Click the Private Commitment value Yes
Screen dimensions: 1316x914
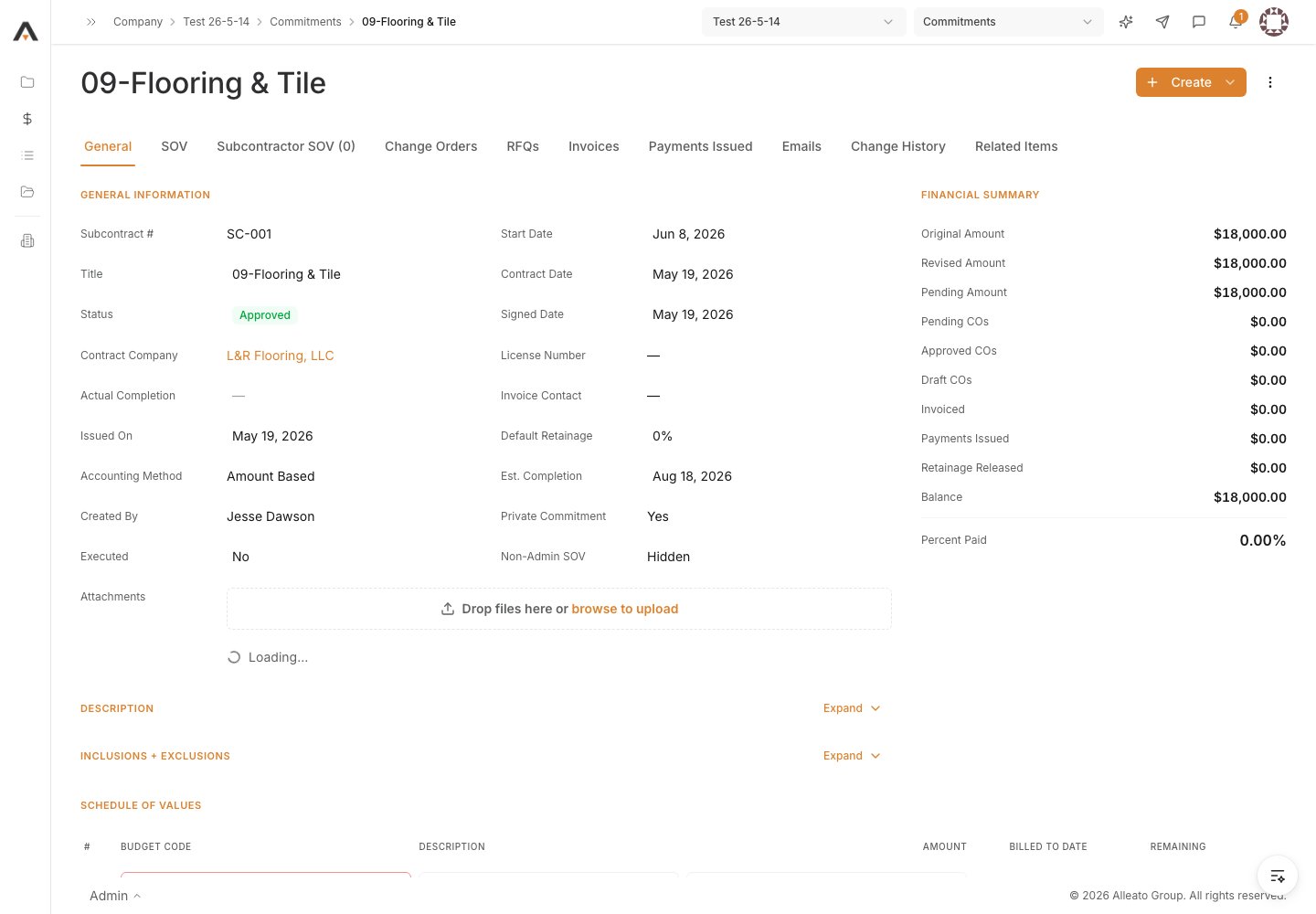tap(658, 516)
